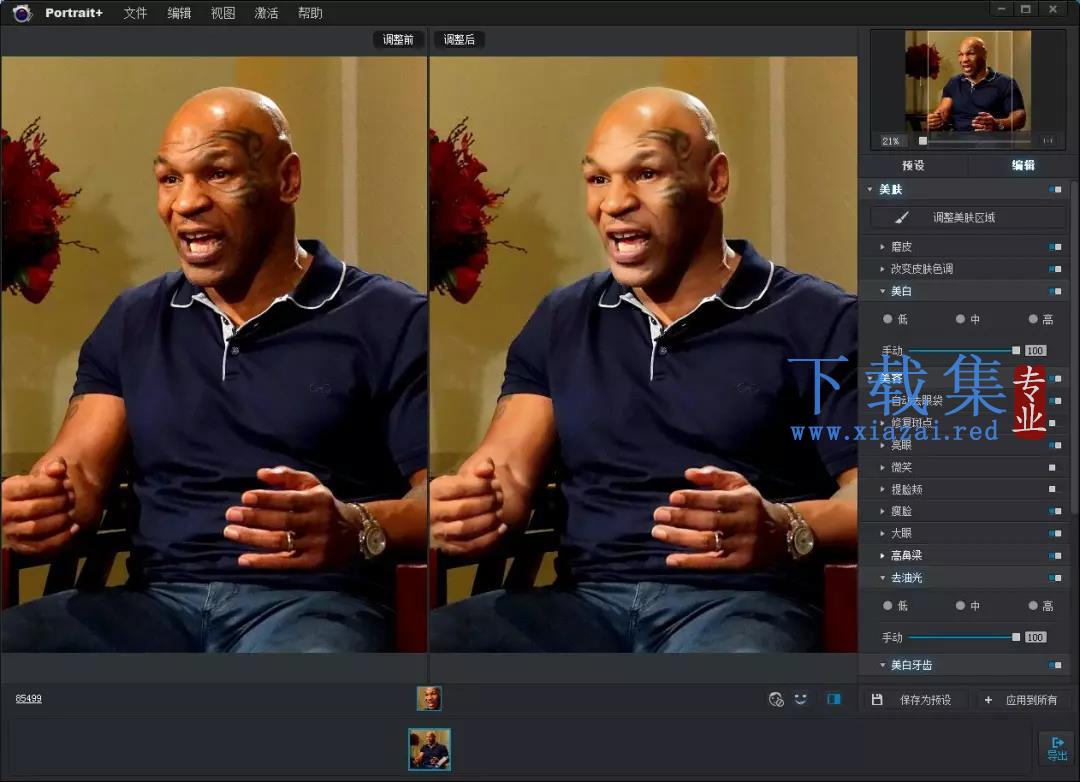Click the navigator zoom slider handle
Viewport: 1080px width, 782px height.
[923, 141]
